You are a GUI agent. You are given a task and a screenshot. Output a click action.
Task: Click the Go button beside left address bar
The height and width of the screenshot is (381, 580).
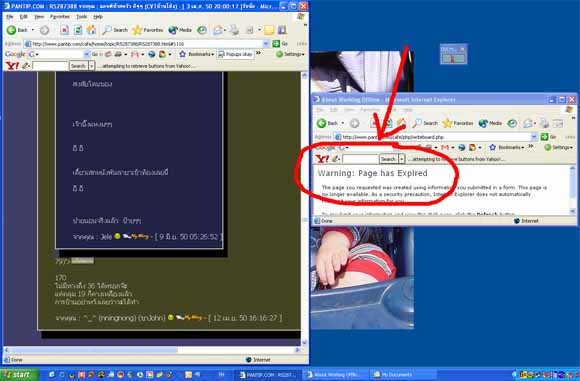[280, 44]
